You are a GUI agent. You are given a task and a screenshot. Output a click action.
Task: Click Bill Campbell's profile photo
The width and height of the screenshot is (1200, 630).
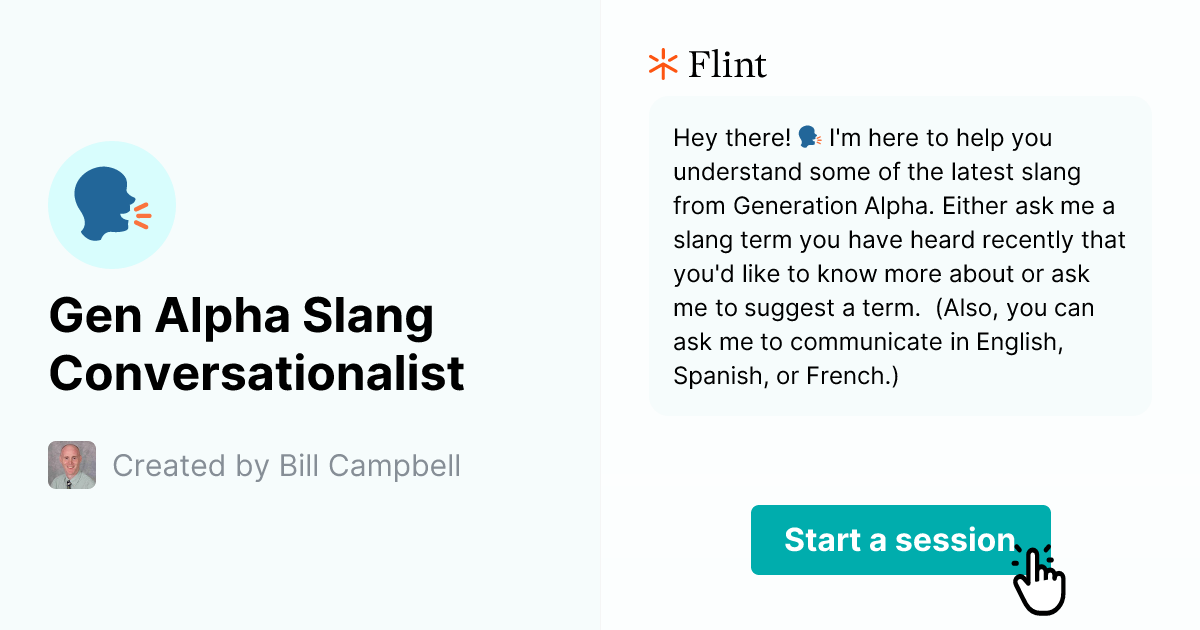(x=71, y=465)
